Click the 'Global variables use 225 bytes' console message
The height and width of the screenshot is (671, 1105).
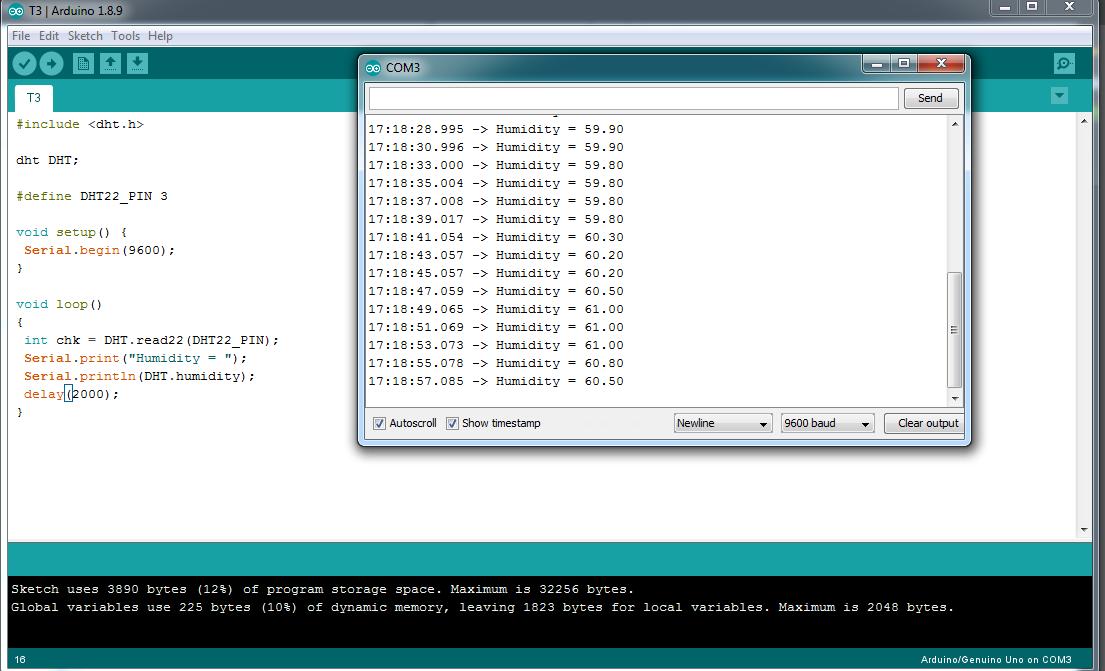click(x=482, y=608)
